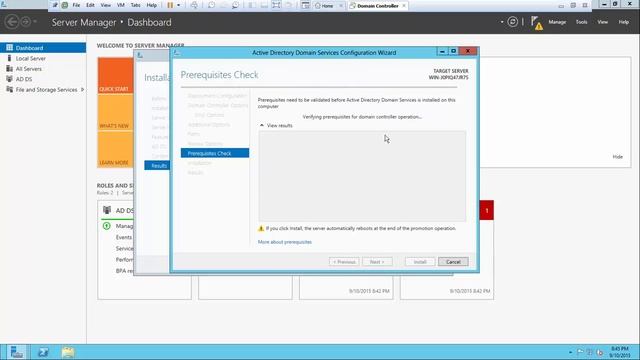The height and width of the screenshot is (360, 640).
Task: Click the AD DS role tile icon
Action: tap(107, 210)
